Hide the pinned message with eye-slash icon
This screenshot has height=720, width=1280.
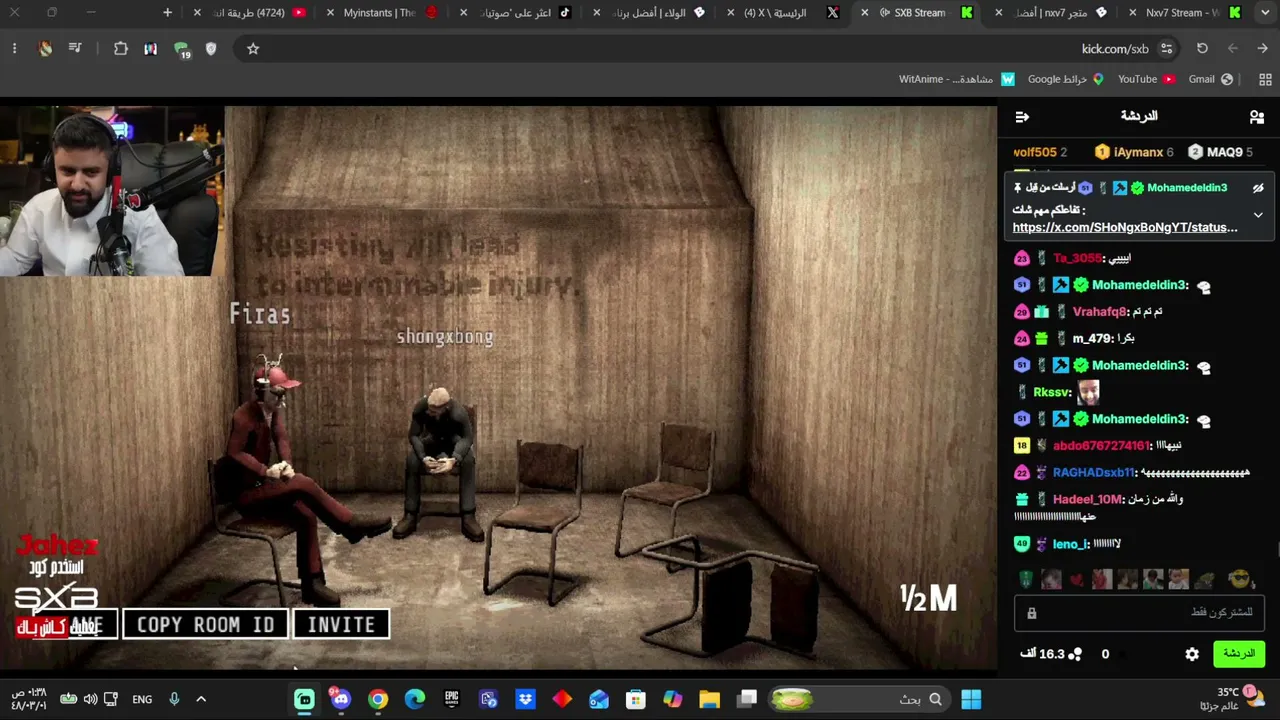[1258, 188]
